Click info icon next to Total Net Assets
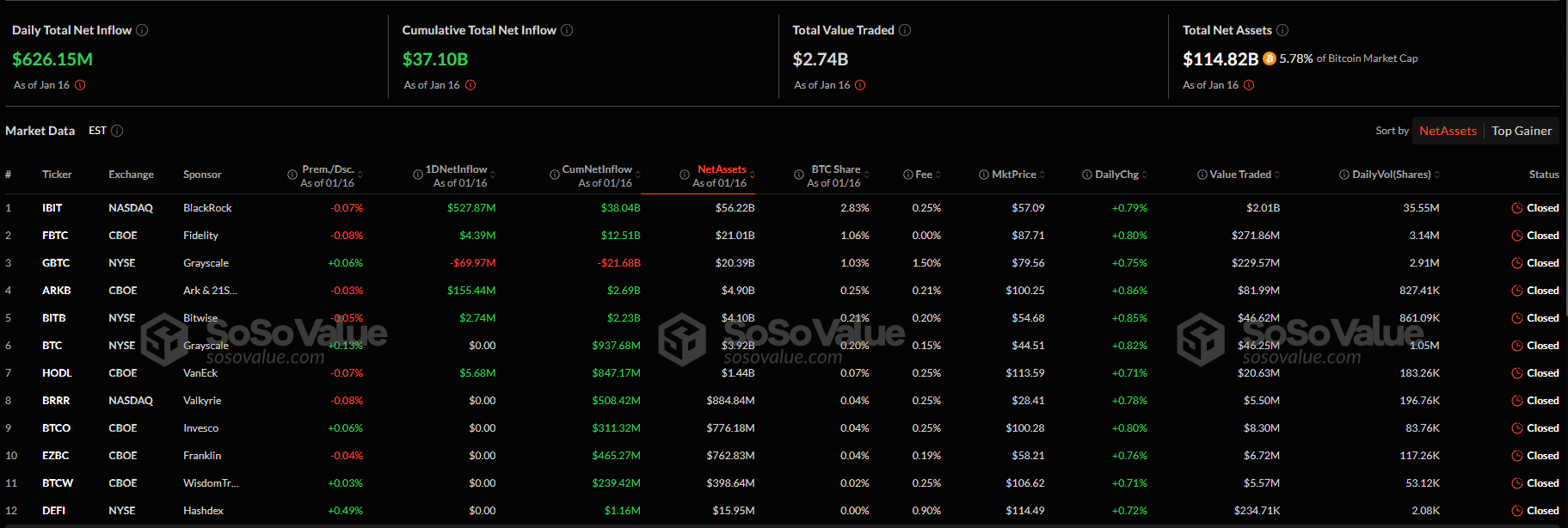The width and height of the screenshot is (1568, 528). (x=1282, y=30)
